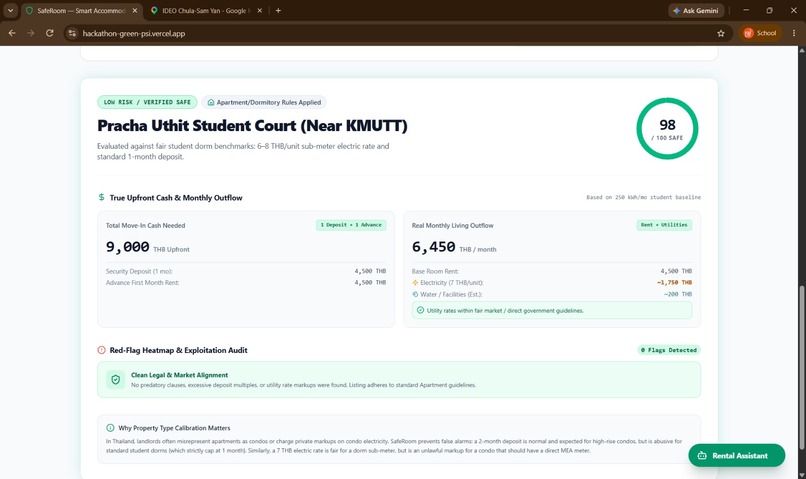Click the scrollbar up arrow
Image resolution: width=806 pixels, height=479 pixels.
(801, 50)
